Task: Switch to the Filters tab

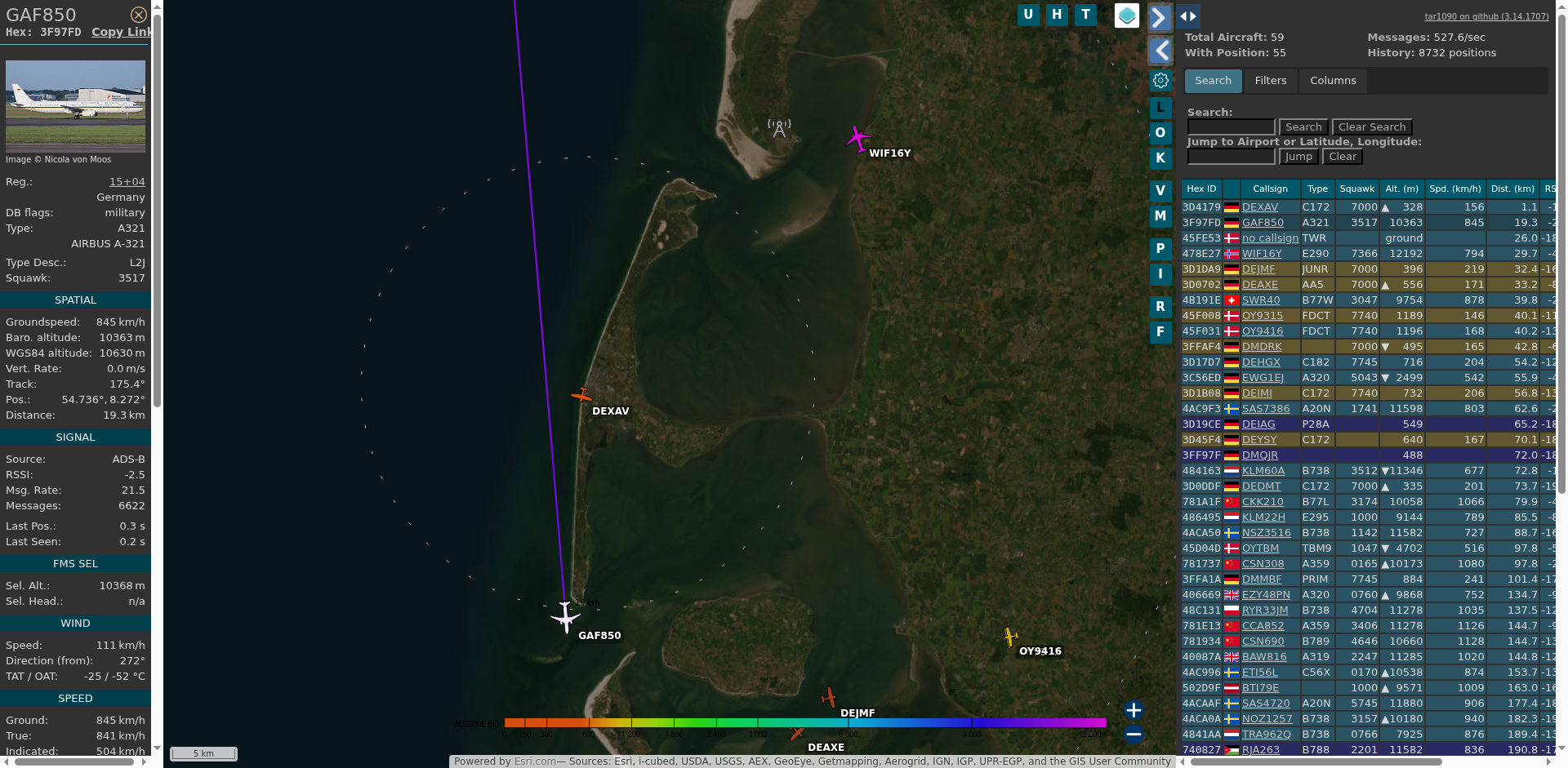Action: point(1271,81)
